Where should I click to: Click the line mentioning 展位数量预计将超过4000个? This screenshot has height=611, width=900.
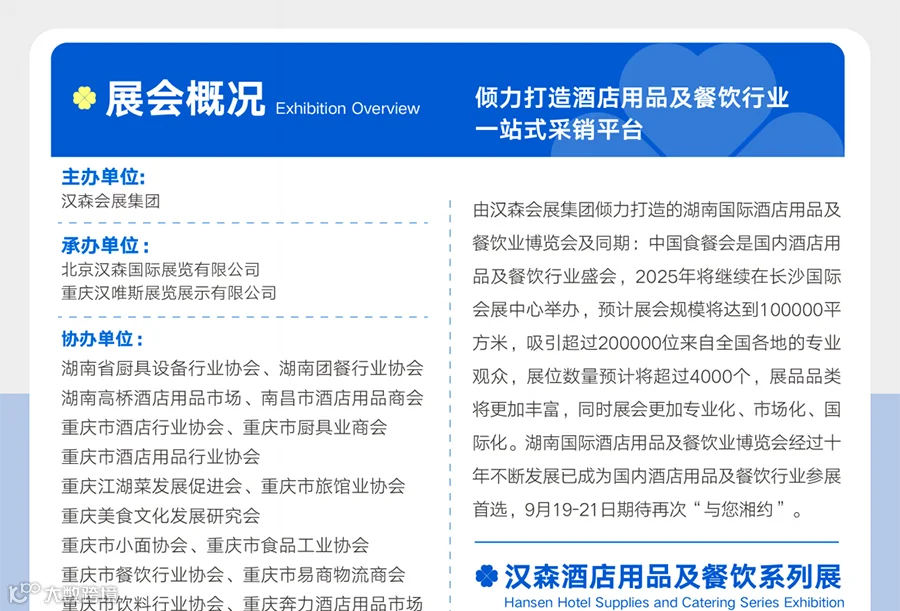657,376
